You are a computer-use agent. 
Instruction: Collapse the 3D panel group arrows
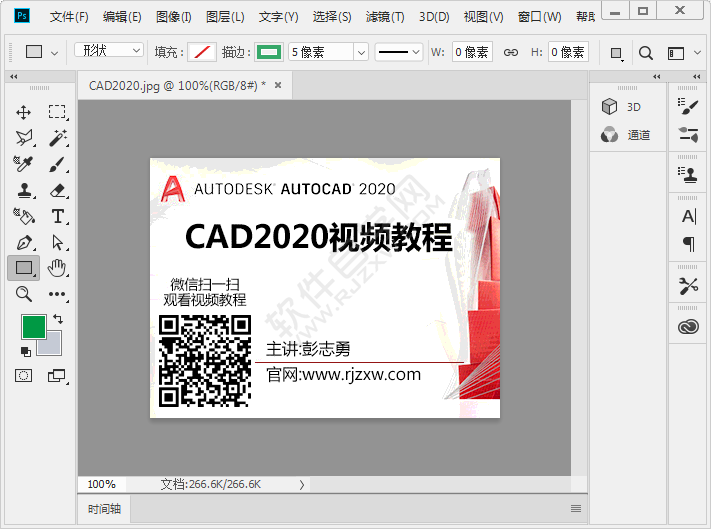(657, 77)
